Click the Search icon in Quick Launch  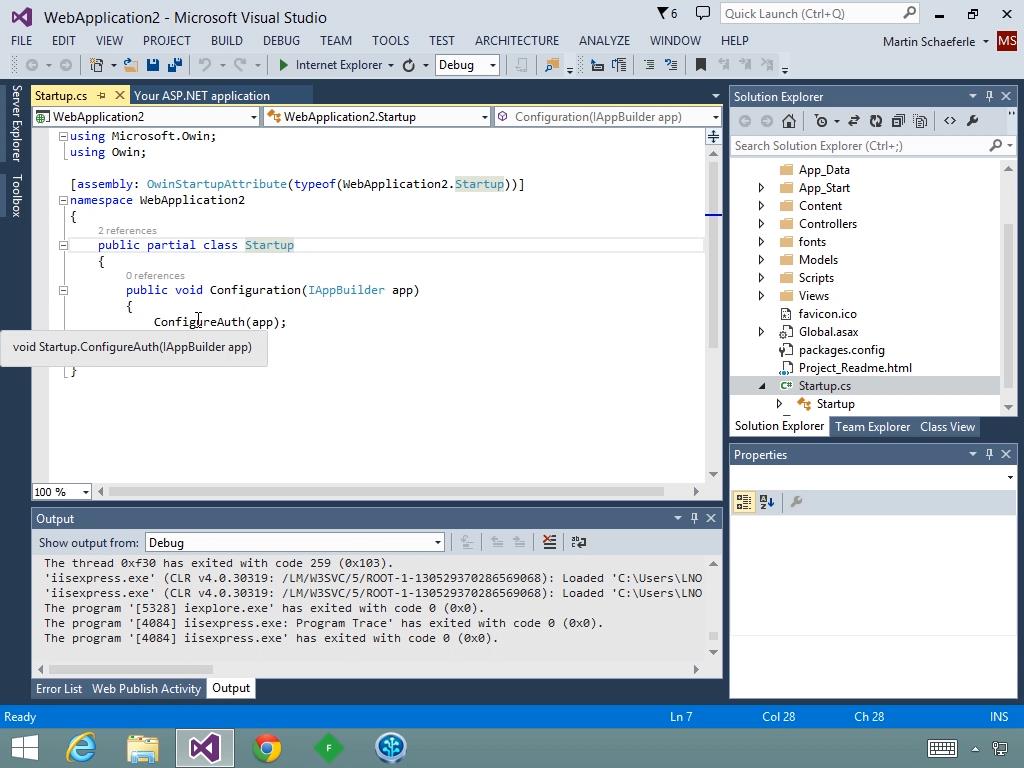tap(909, 13)
